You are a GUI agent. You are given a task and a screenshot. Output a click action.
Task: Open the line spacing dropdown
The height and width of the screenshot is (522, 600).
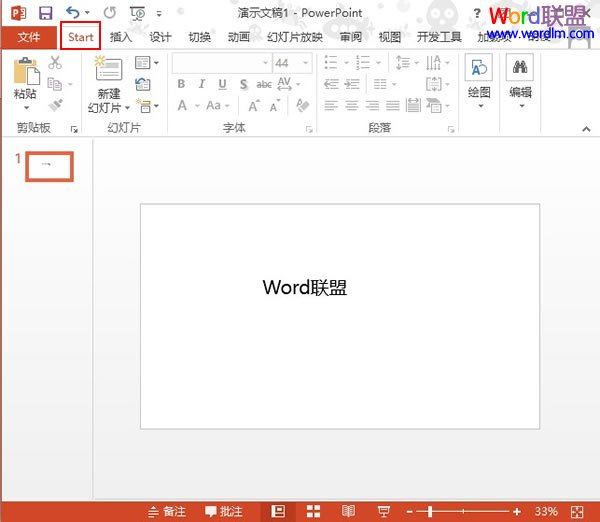[417, 63]
